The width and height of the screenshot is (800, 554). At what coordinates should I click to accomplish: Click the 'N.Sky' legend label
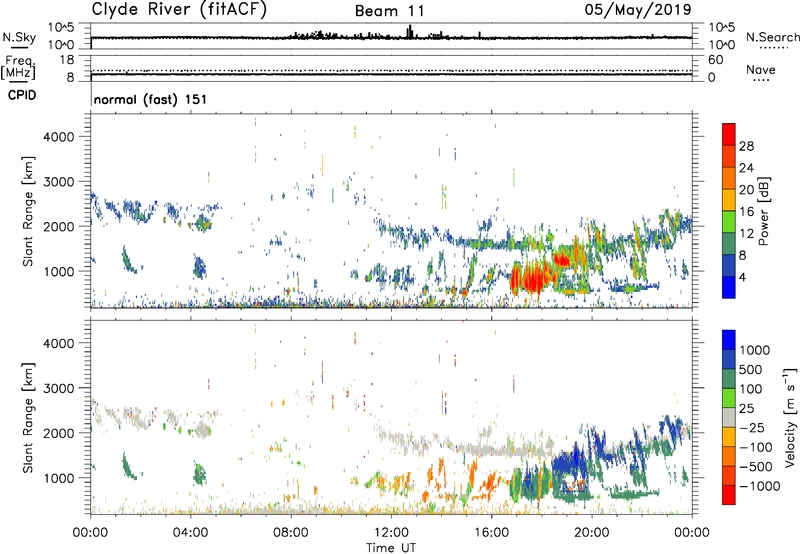click(x=19, y=37)
